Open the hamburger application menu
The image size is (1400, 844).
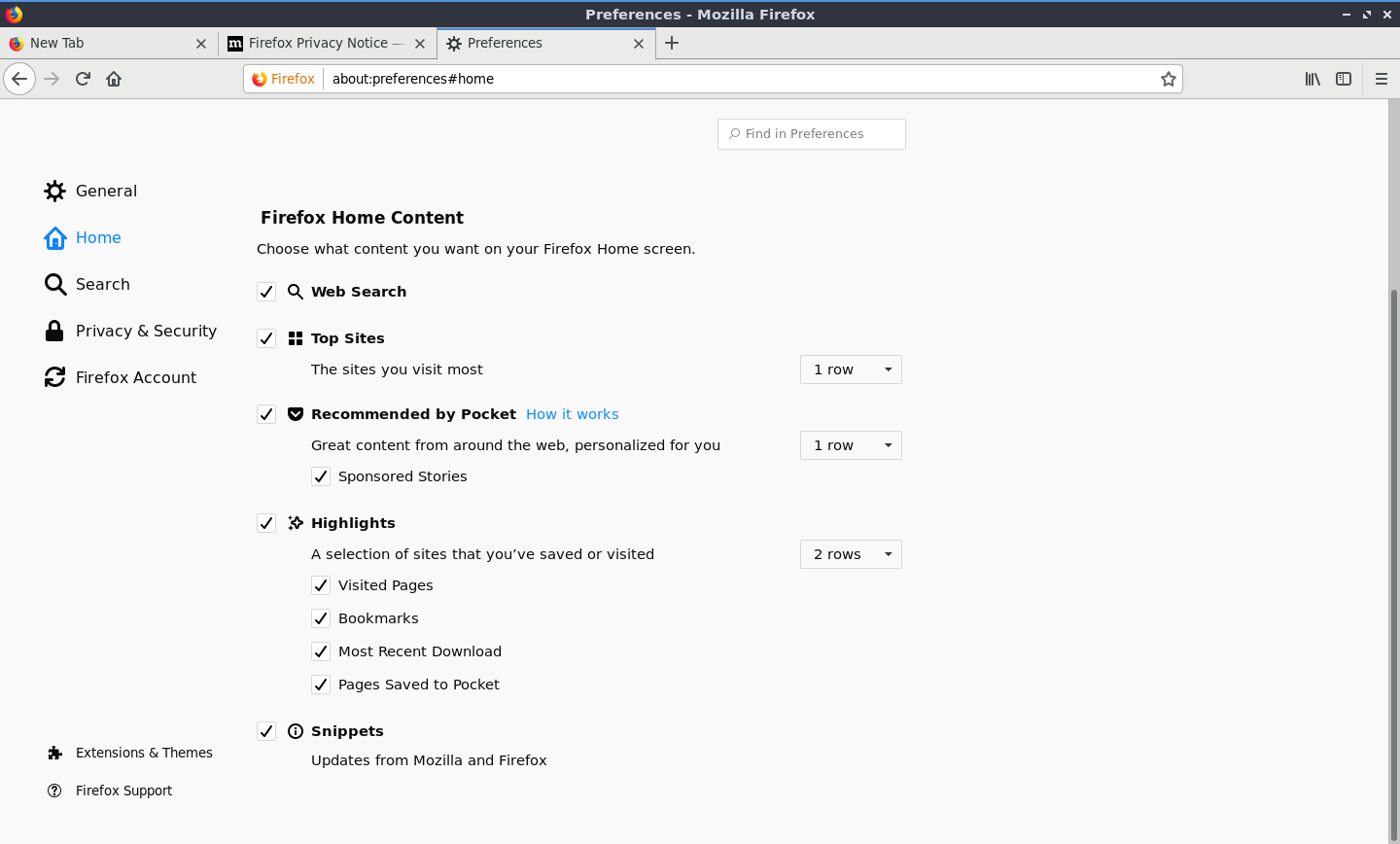click(1381, 79)
